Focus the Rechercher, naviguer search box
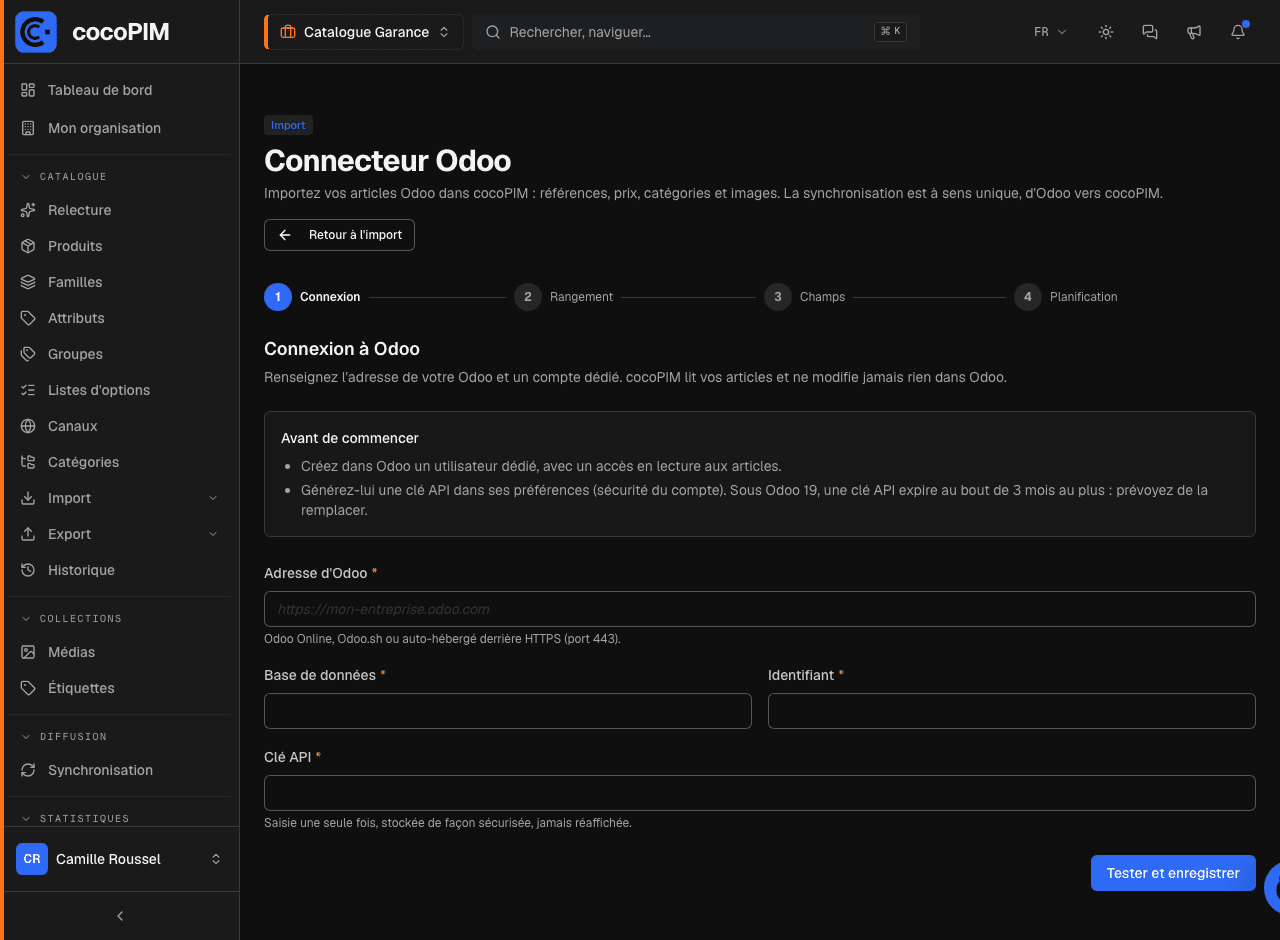Viewport: 1280px width, 940px height. coord(696,32)
